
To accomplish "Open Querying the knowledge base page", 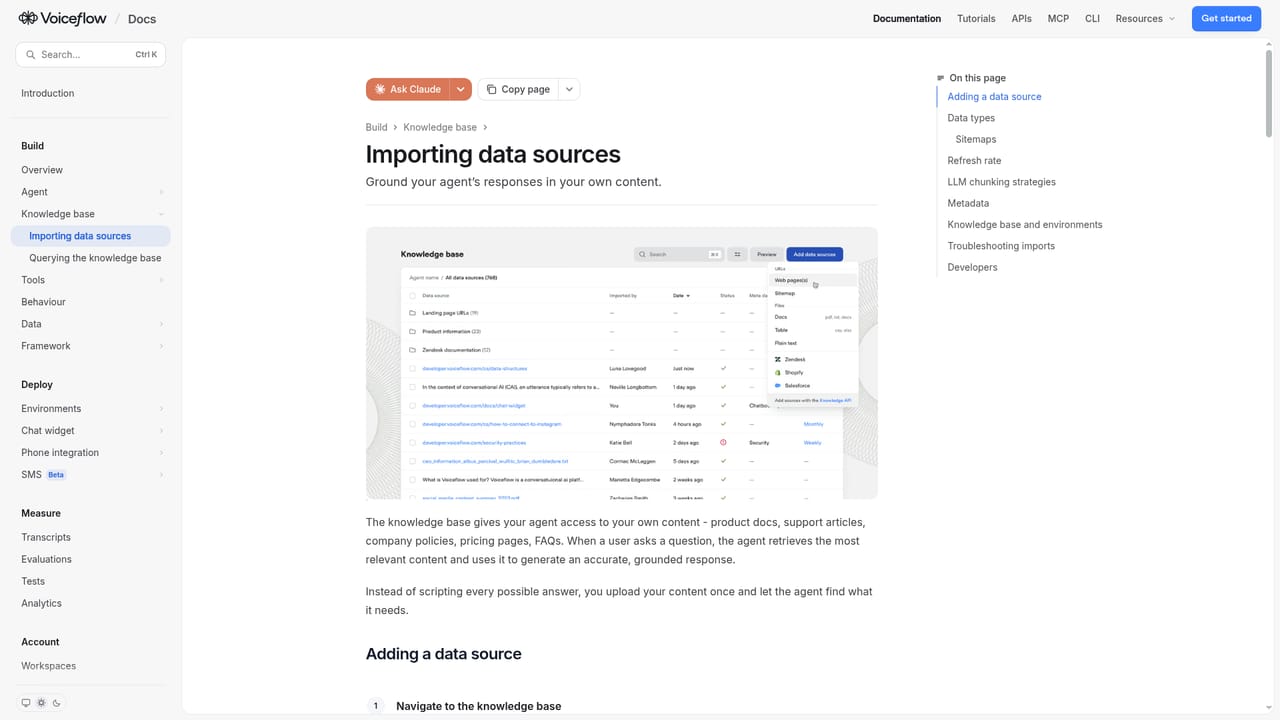I will pyautogui.click(x=95, y=258).
